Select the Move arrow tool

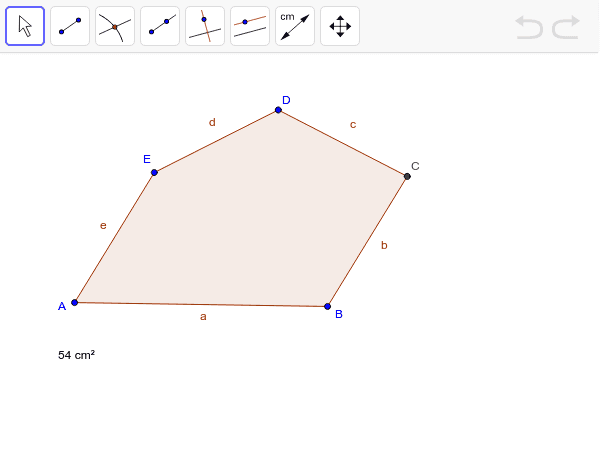tap(25, 26)
